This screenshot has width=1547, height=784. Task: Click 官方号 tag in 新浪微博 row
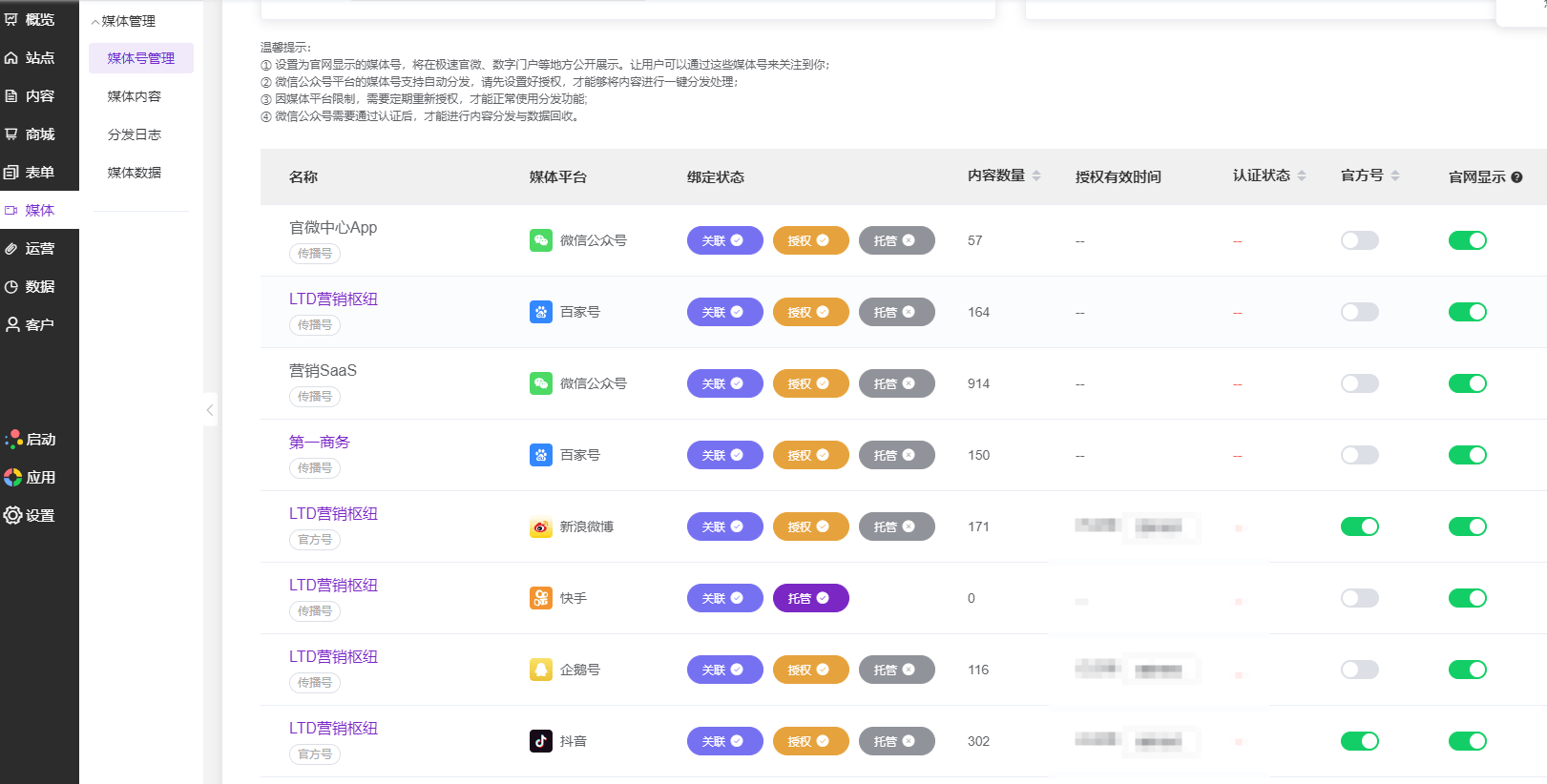315,540
